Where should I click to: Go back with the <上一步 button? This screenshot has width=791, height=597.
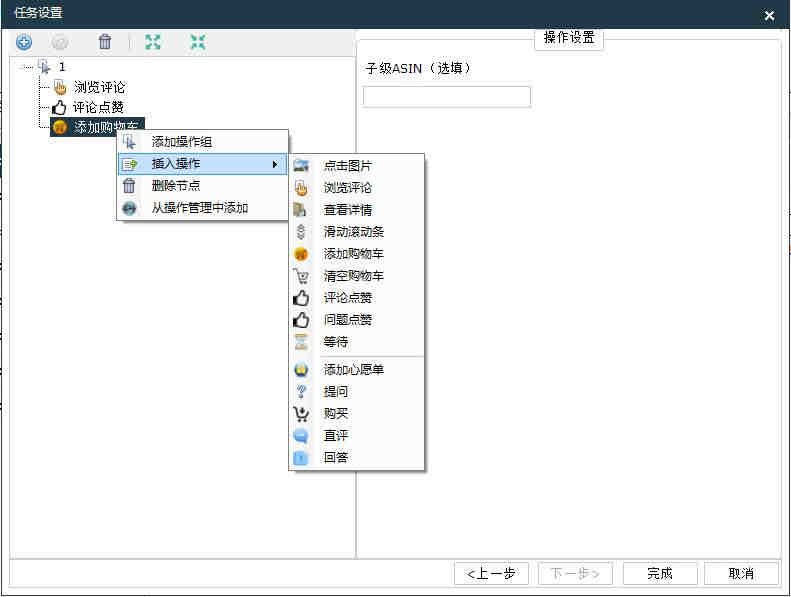491,574
